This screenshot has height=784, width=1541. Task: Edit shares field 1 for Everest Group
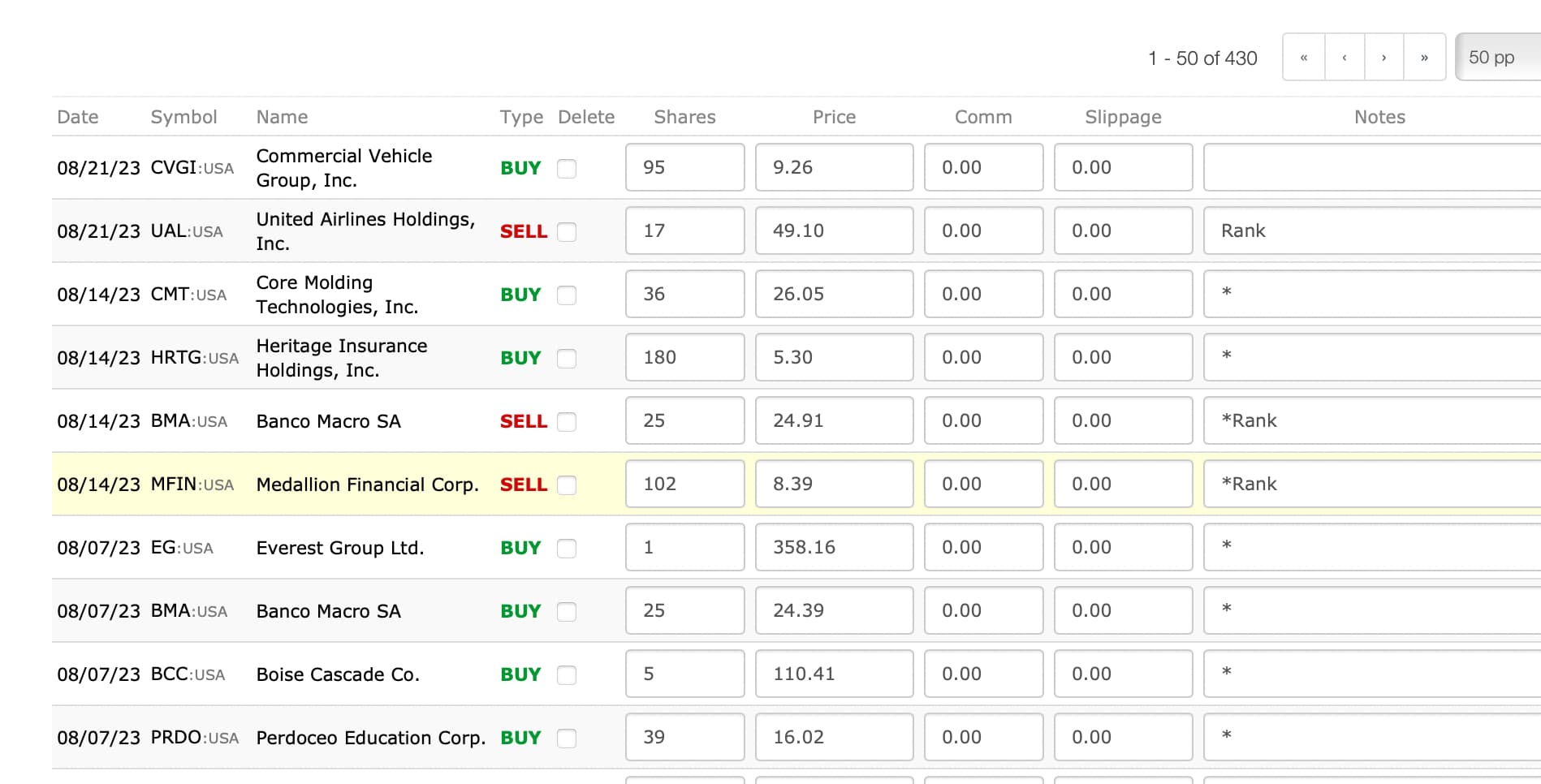point(684,547)
